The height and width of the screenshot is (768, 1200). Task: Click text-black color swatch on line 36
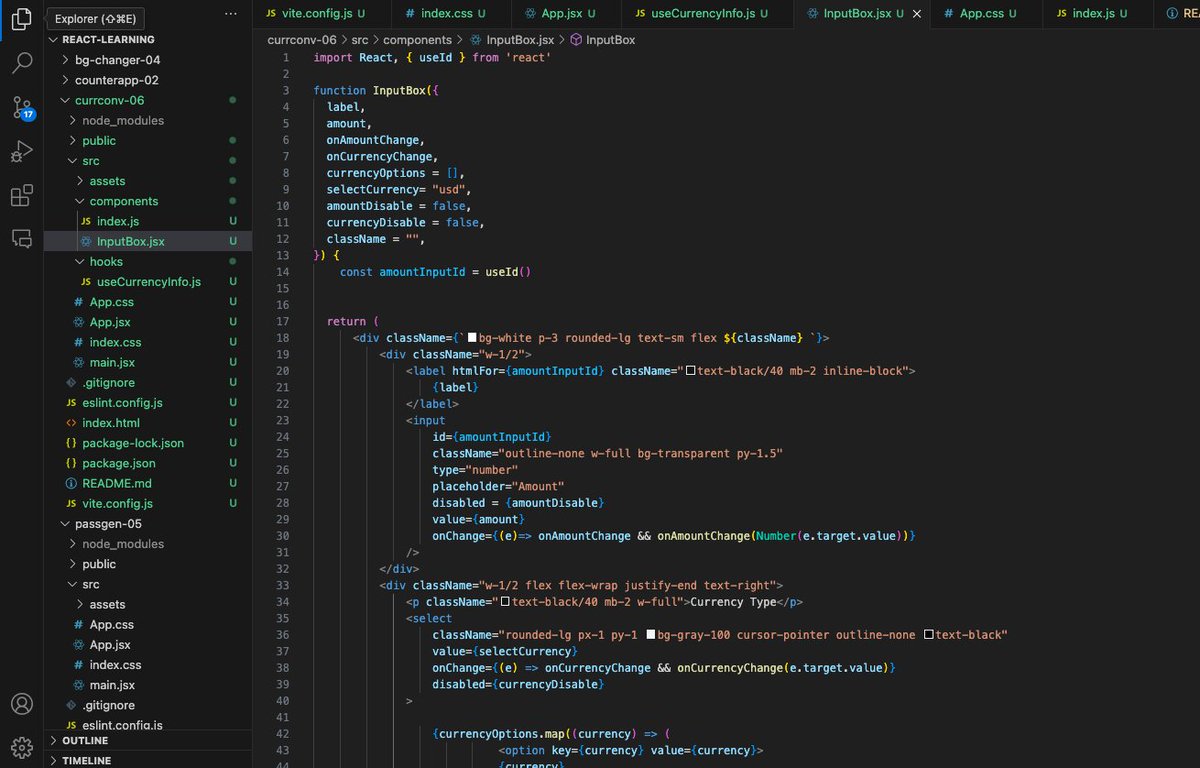[929, 635]
